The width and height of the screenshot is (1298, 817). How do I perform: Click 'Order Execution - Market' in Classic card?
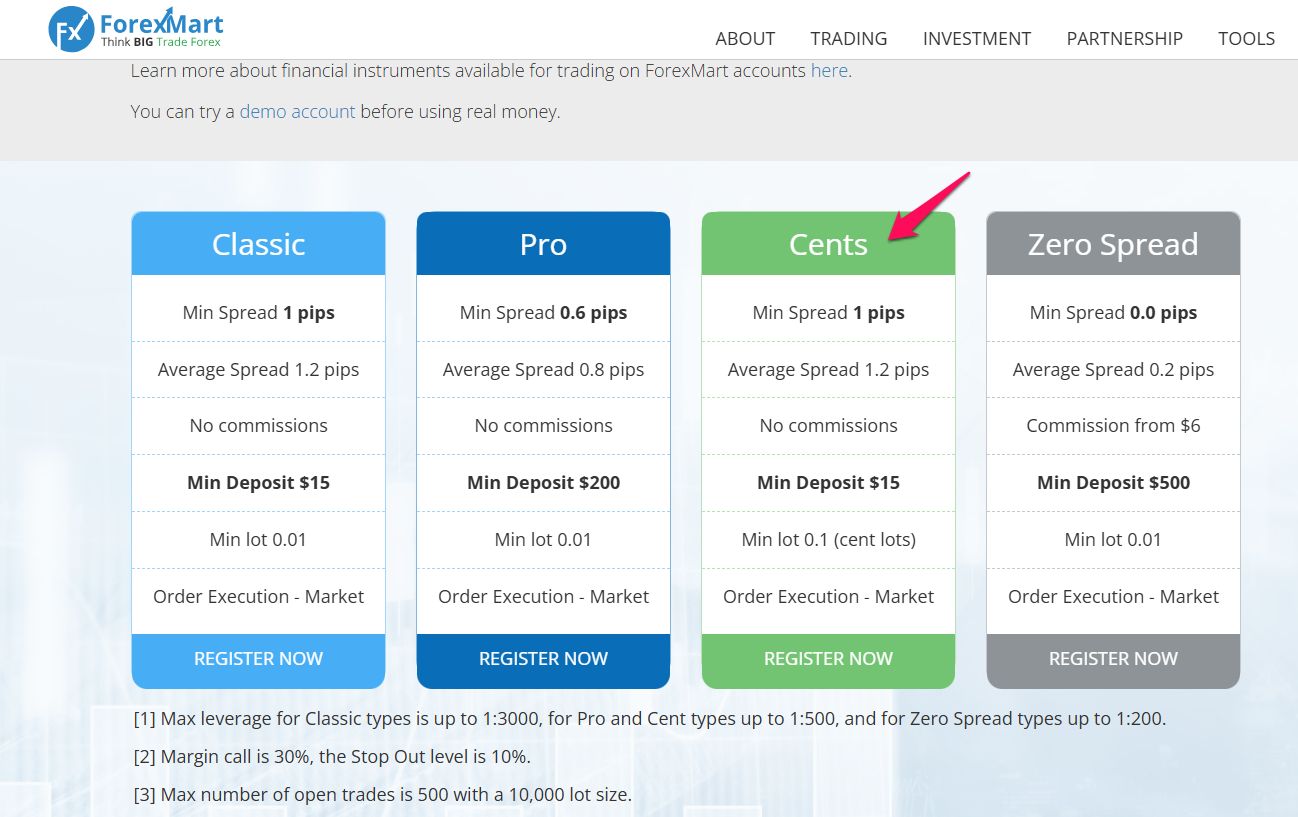coord(258,597)
